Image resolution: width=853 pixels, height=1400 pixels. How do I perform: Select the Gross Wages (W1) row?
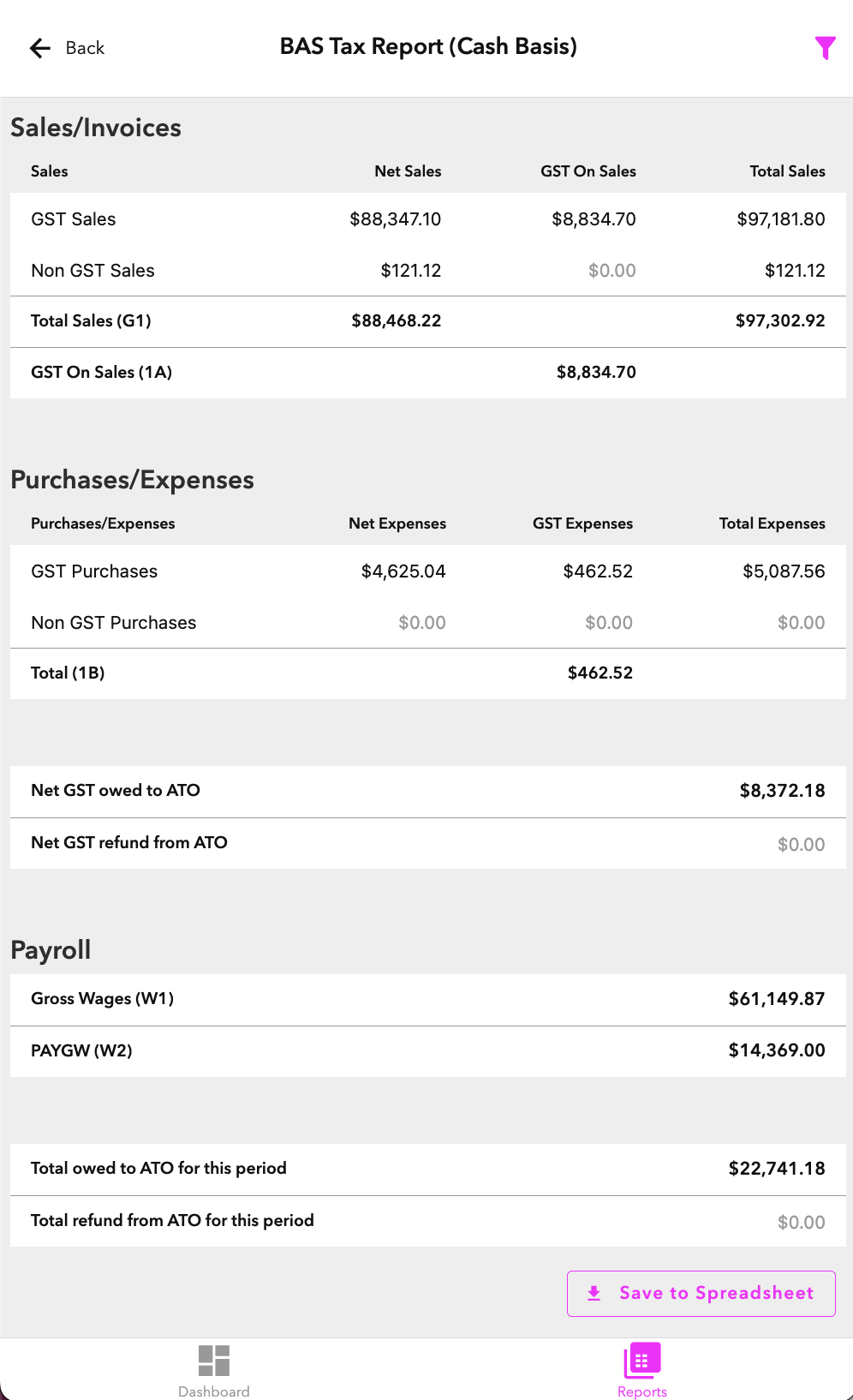click(427, 999)
